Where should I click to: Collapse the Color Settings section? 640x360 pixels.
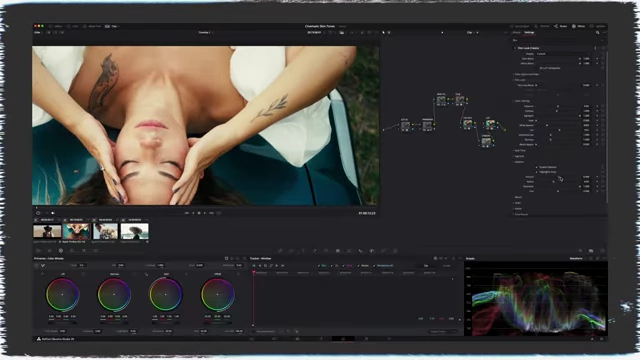522,101
